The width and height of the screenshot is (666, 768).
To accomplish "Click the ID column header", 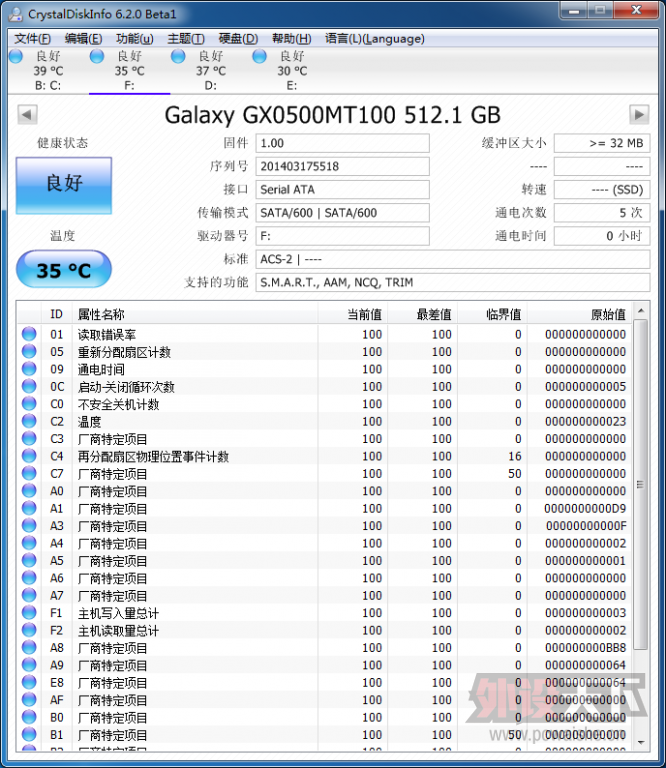I will click(x=57, y=314).
